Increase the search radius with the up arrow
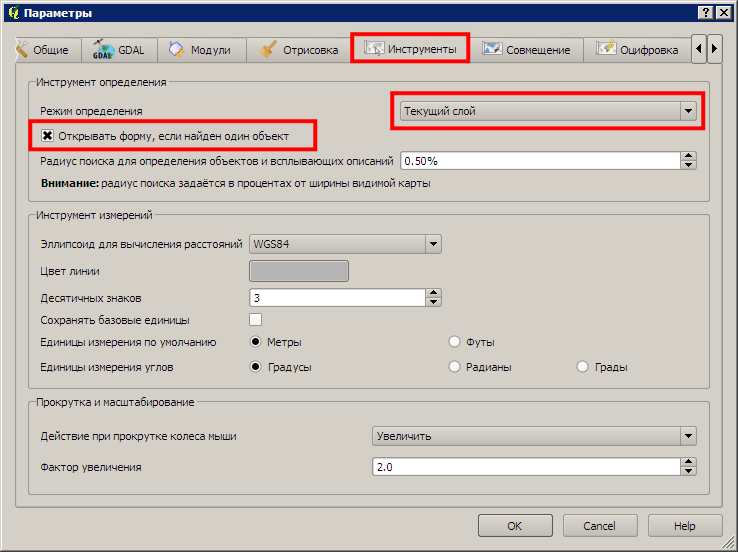This screenshot has width=738, height=552. pyautogui.click(x=689, y=156)
